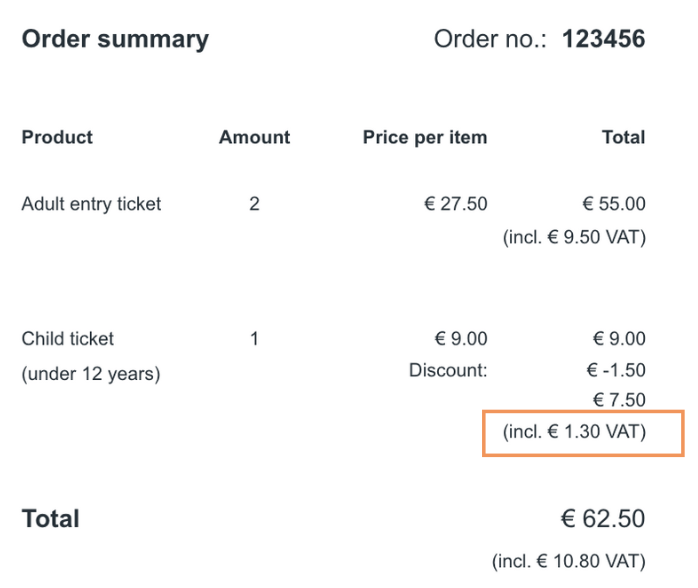Click the Amount column header
This screenshot has height=588, width=698.
[x=254, y=138]
